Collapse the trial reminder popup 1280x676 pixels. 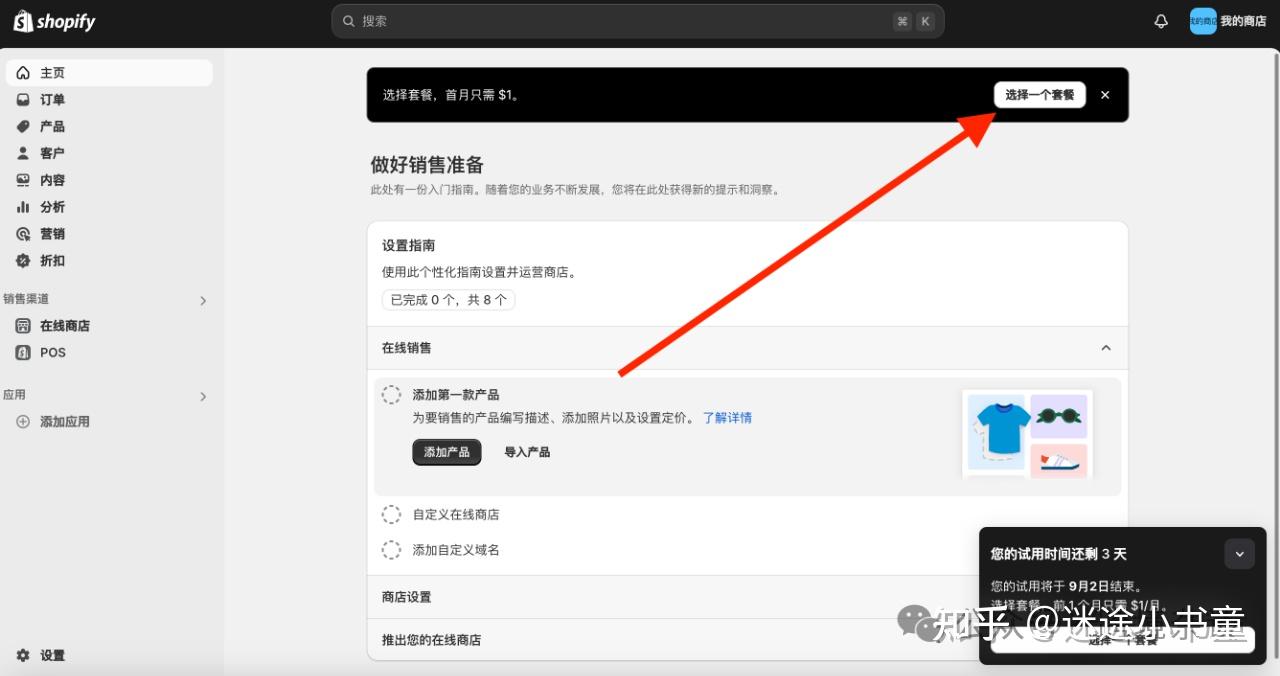(1239, 553)
